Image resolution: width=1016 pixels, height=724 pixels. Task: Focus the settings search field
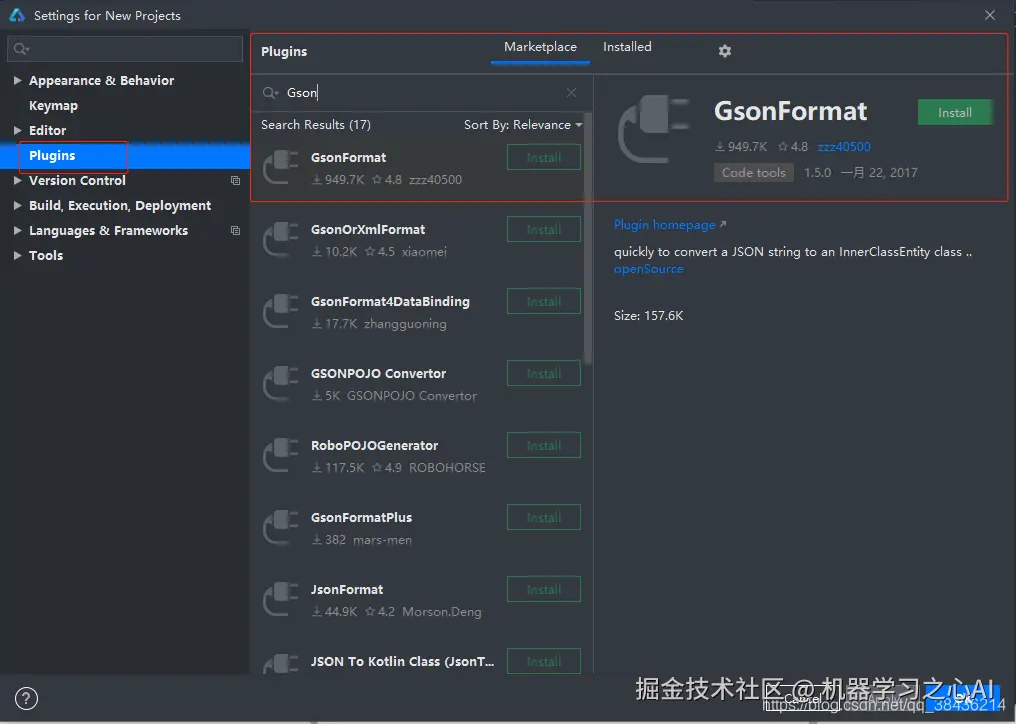[x=125, y=49]
